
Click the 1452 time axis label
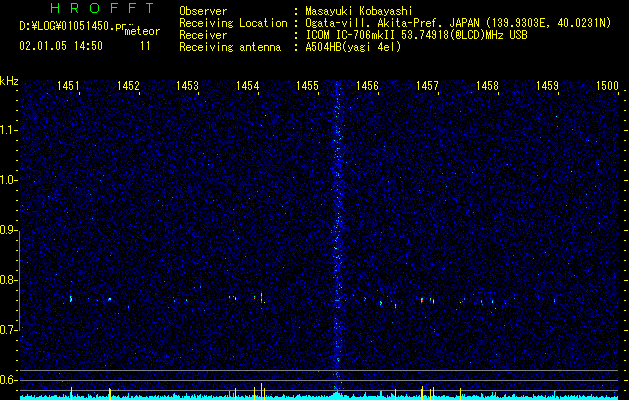coord(128,85)
